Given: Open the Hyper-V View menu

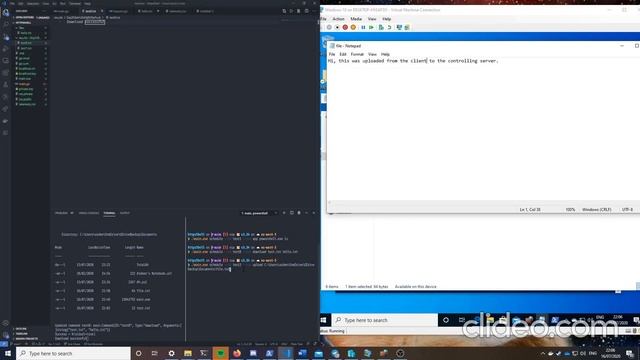Looking at the screenshot, I should coord(372,19).
